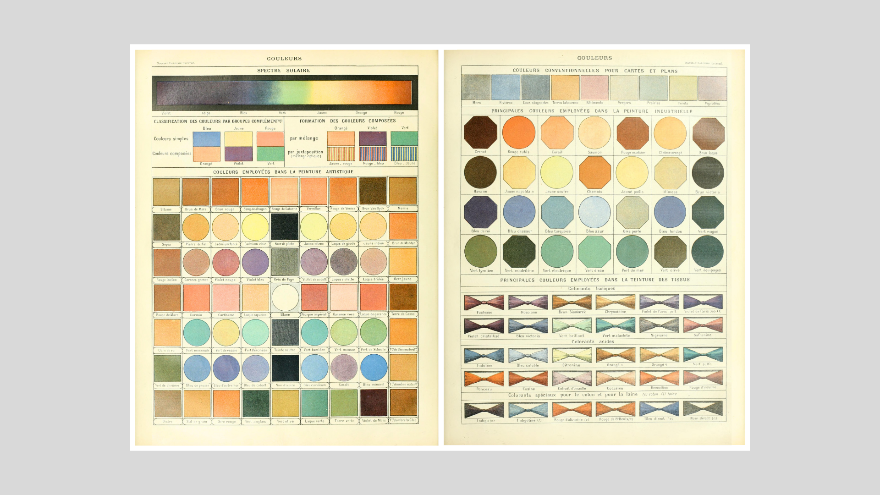Pick the pale Bleu azur circle swatch
880x495 pixels.
594,212
